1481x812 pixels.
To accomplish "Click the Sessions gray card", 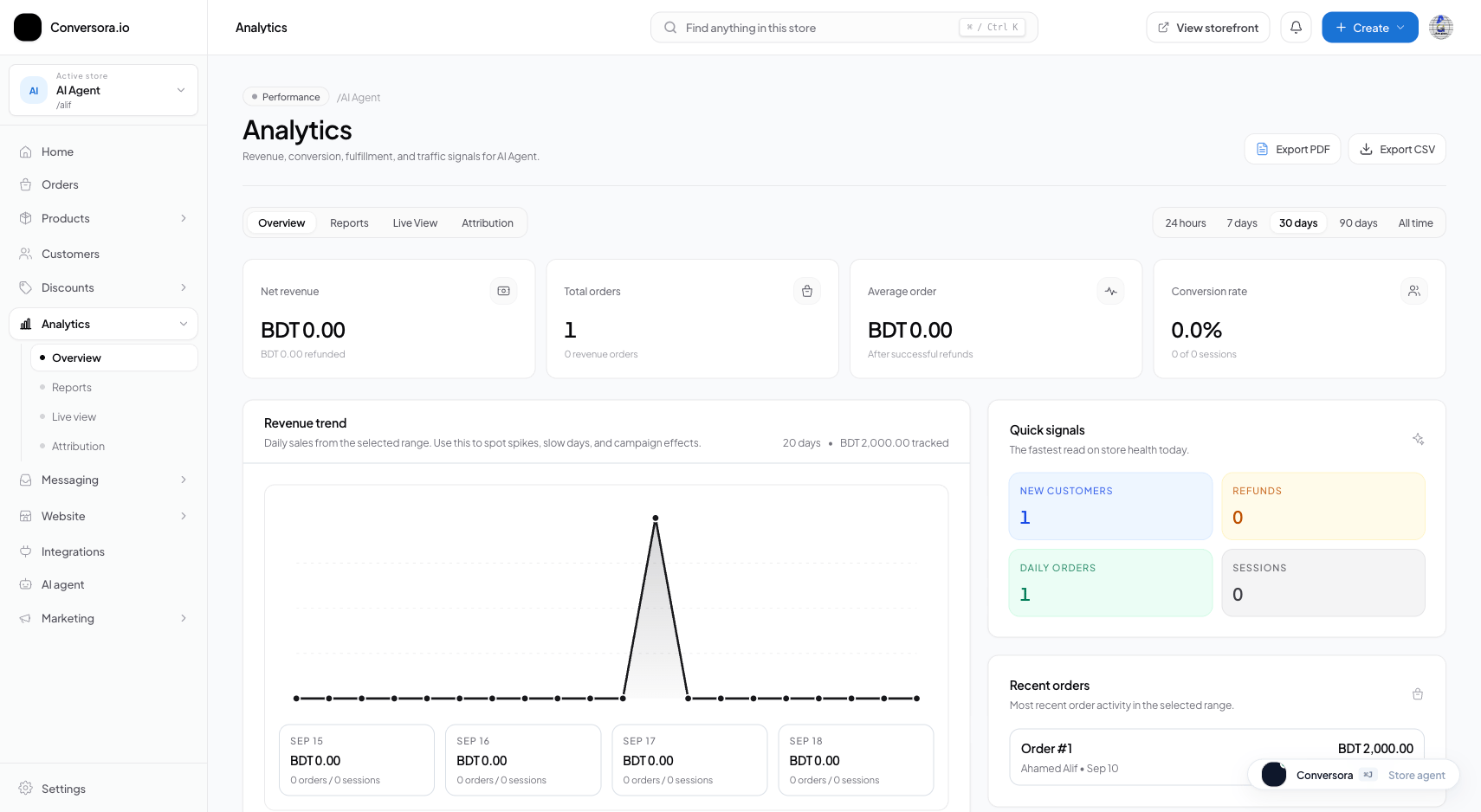I will (1323, 583).
